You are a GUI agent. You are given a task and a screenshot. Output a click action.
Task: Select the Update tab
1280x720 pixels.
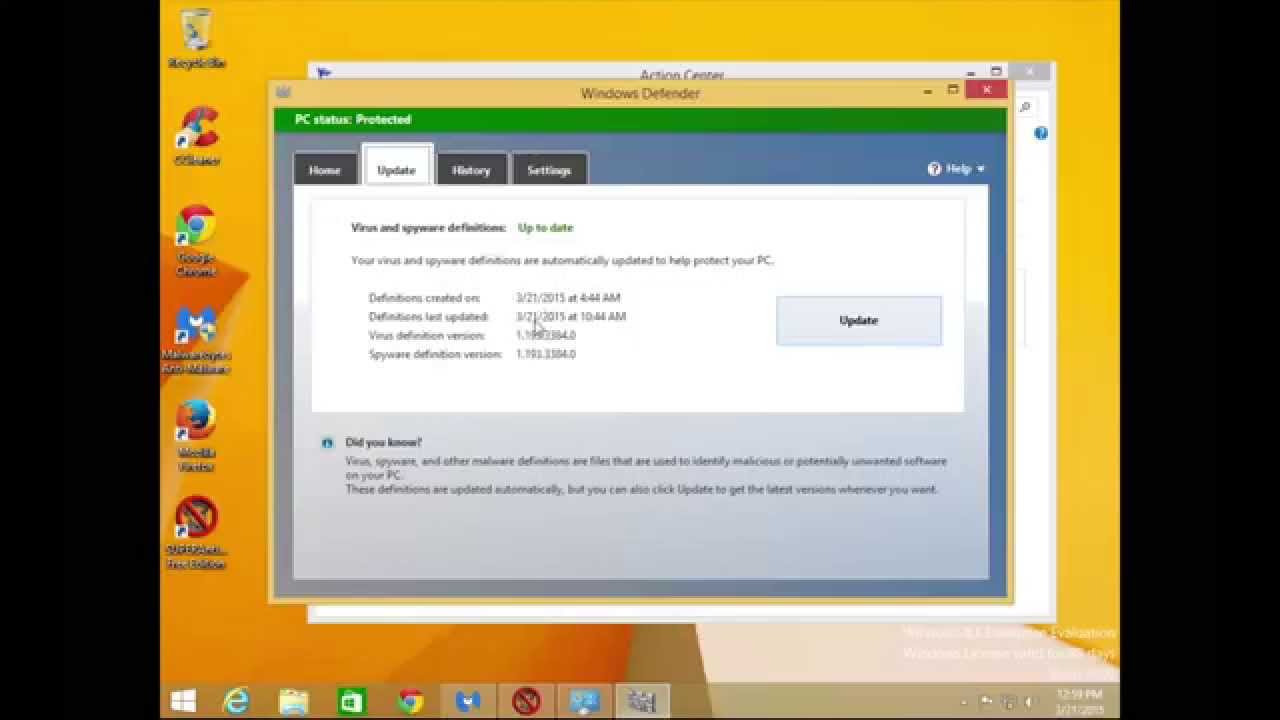[x=396, y=168]
